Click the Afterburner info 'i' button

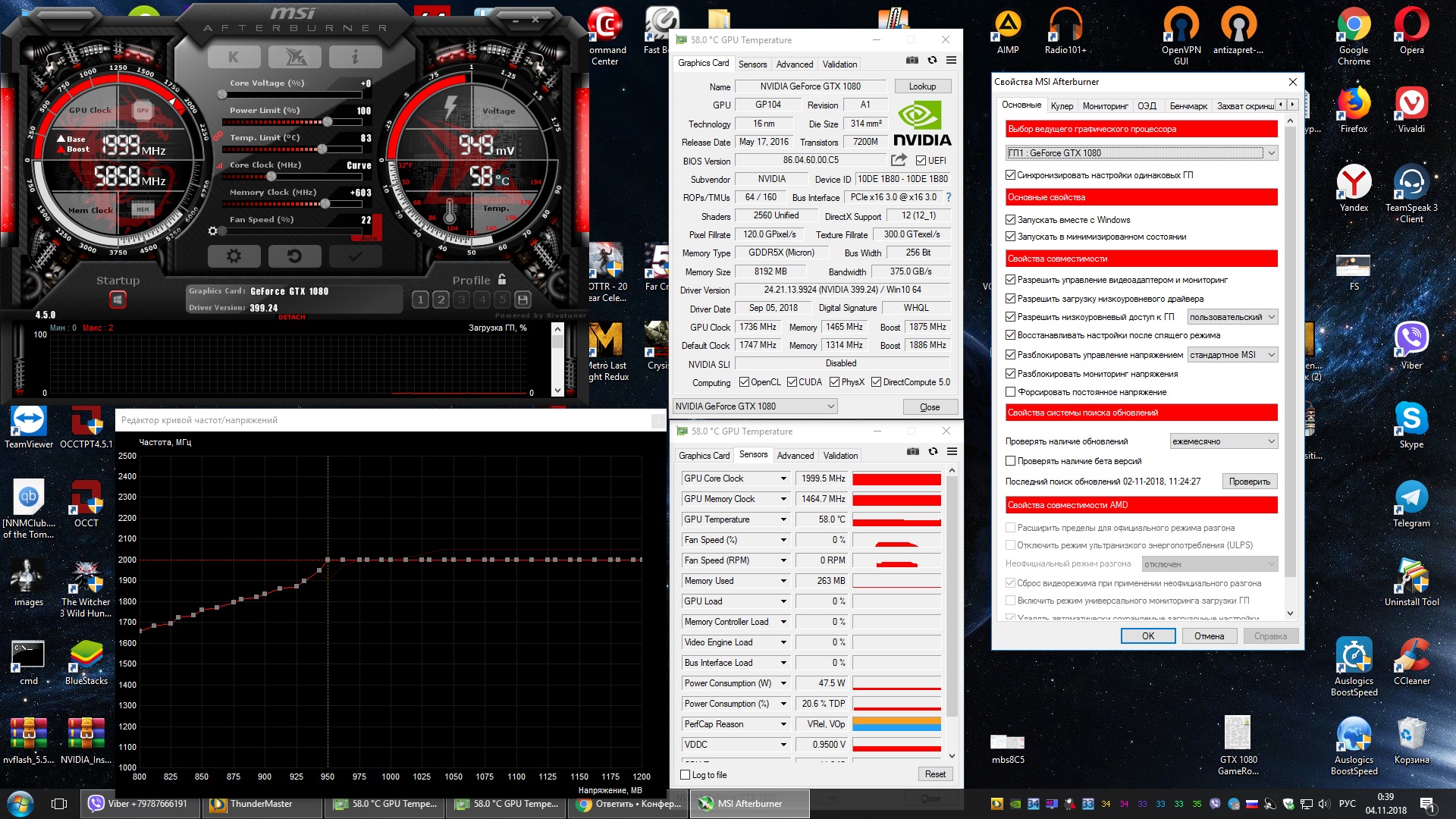click(354, 57)
